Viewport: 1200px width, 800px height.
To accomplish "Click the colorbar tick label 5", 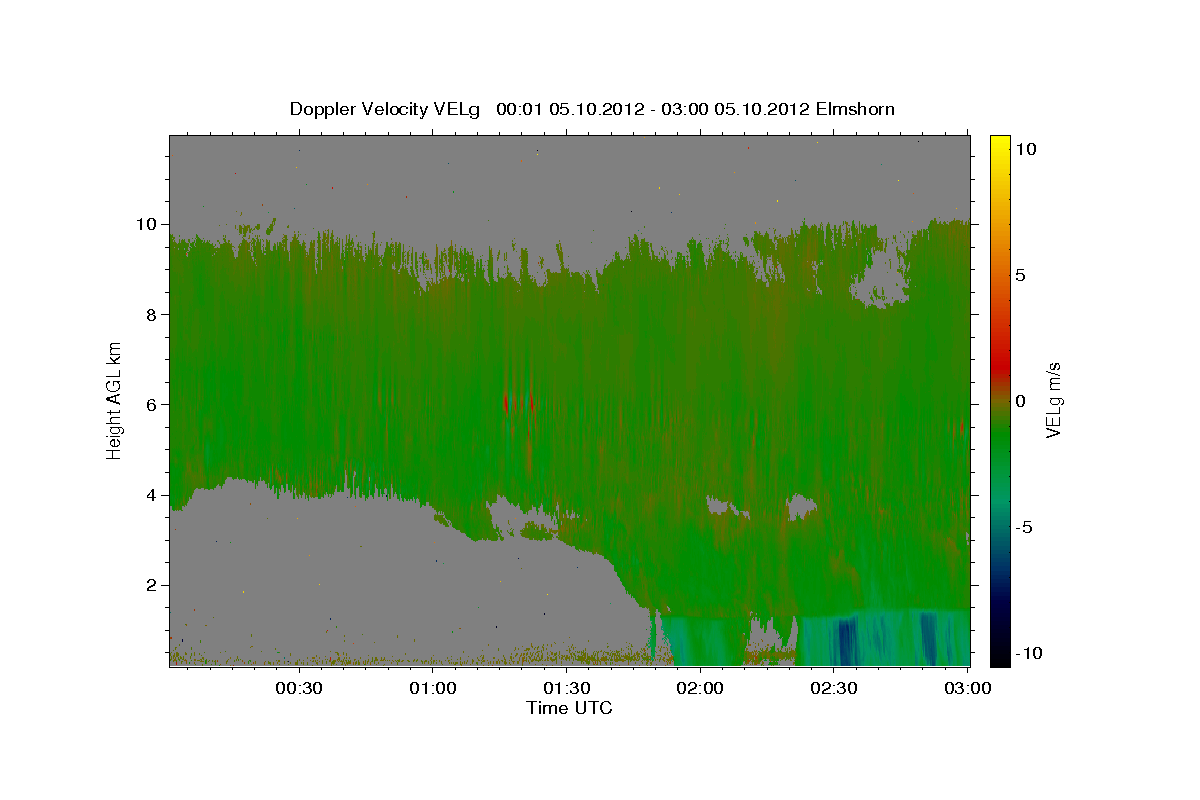I will (x=1023, y=275).
